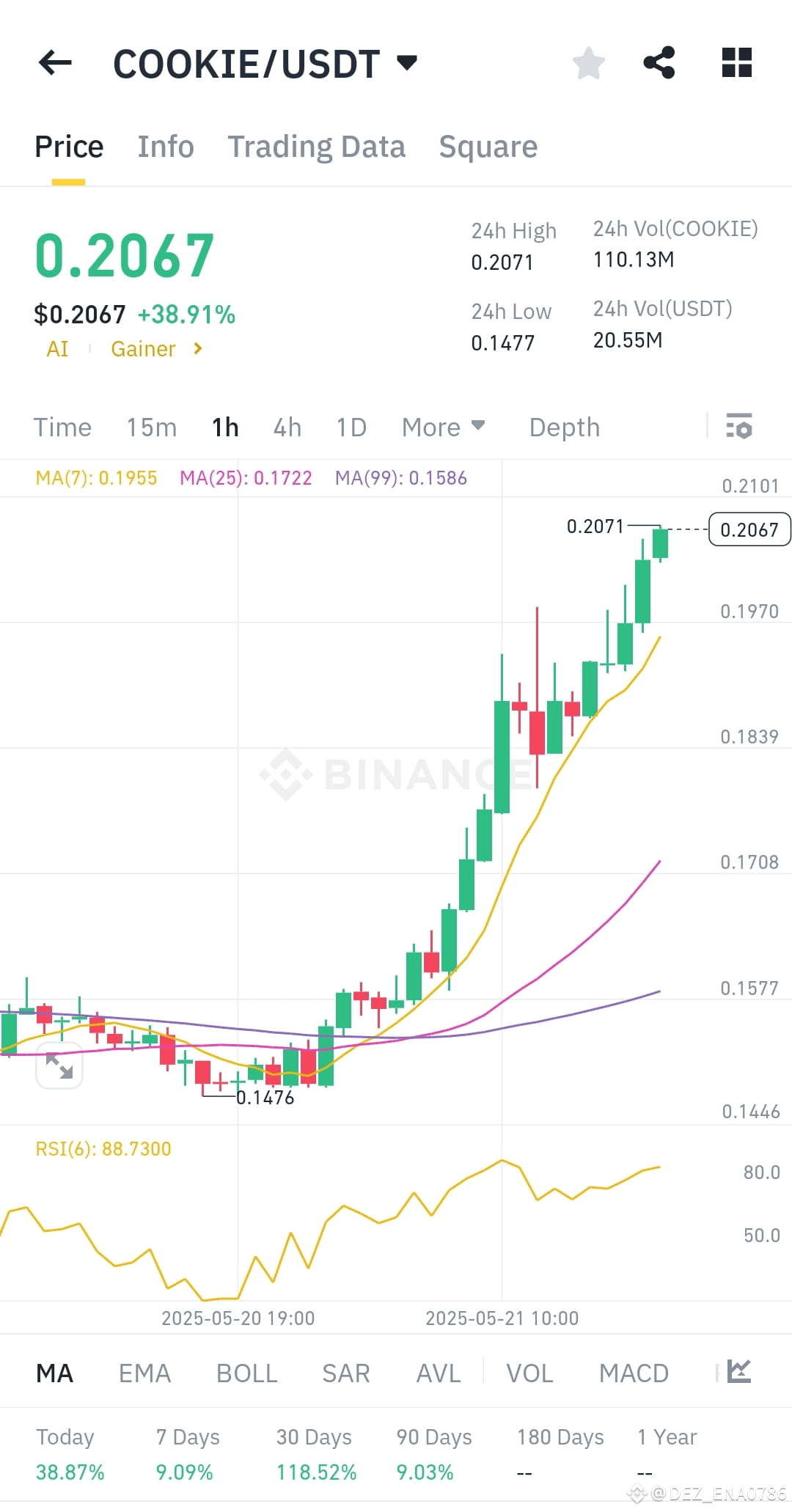The image size is (792, 1512).
Task: Open the share icon for COOKIE/USDT
Action: click(x=660, y=63)
